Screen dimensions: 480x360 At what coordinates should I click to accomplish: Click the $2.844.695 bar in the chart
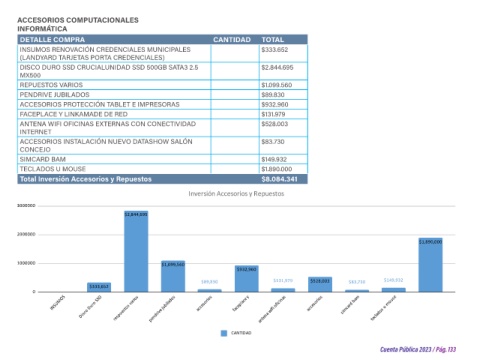[136, 251]
